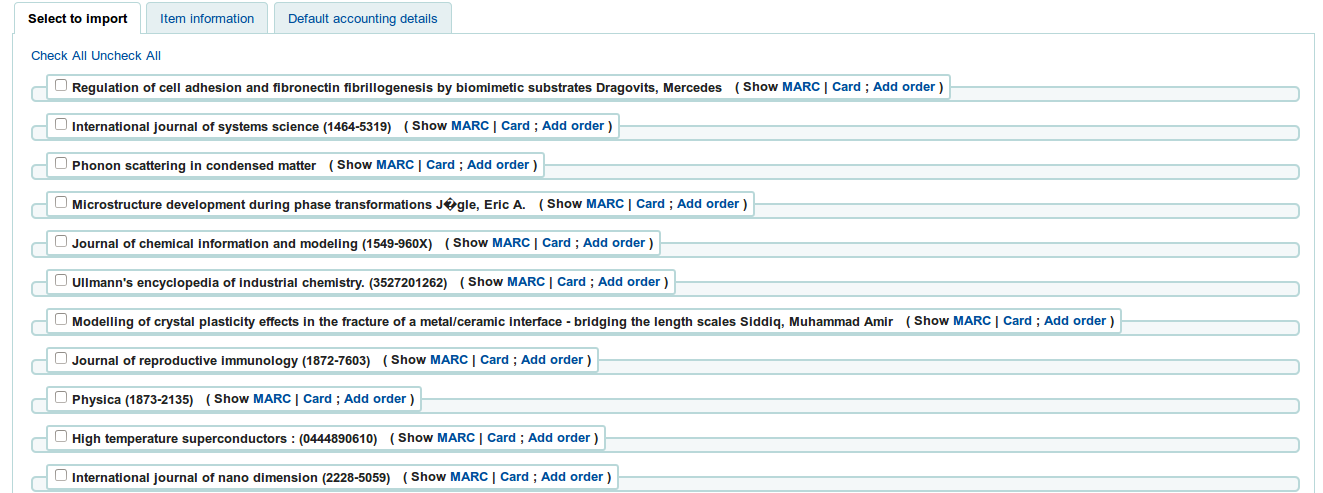Show MARC for Journal of chemical information and modeling

point(511,243)
